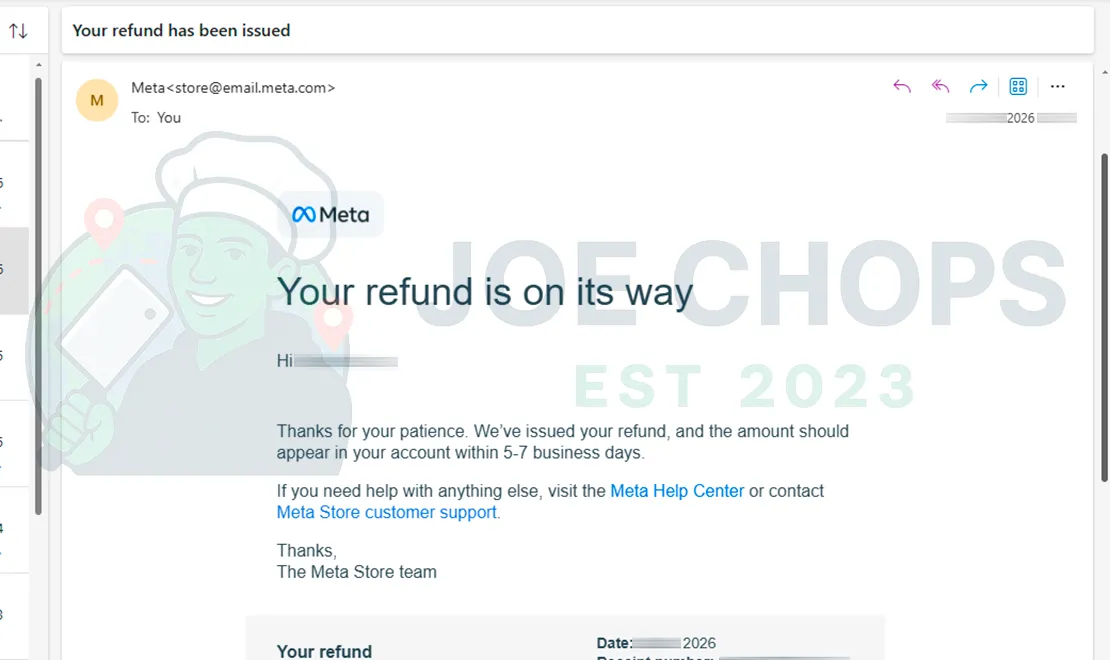Screen dimensions: 1110x660
Task: Open Meta Store customer support link
Action: click(387, 512)
